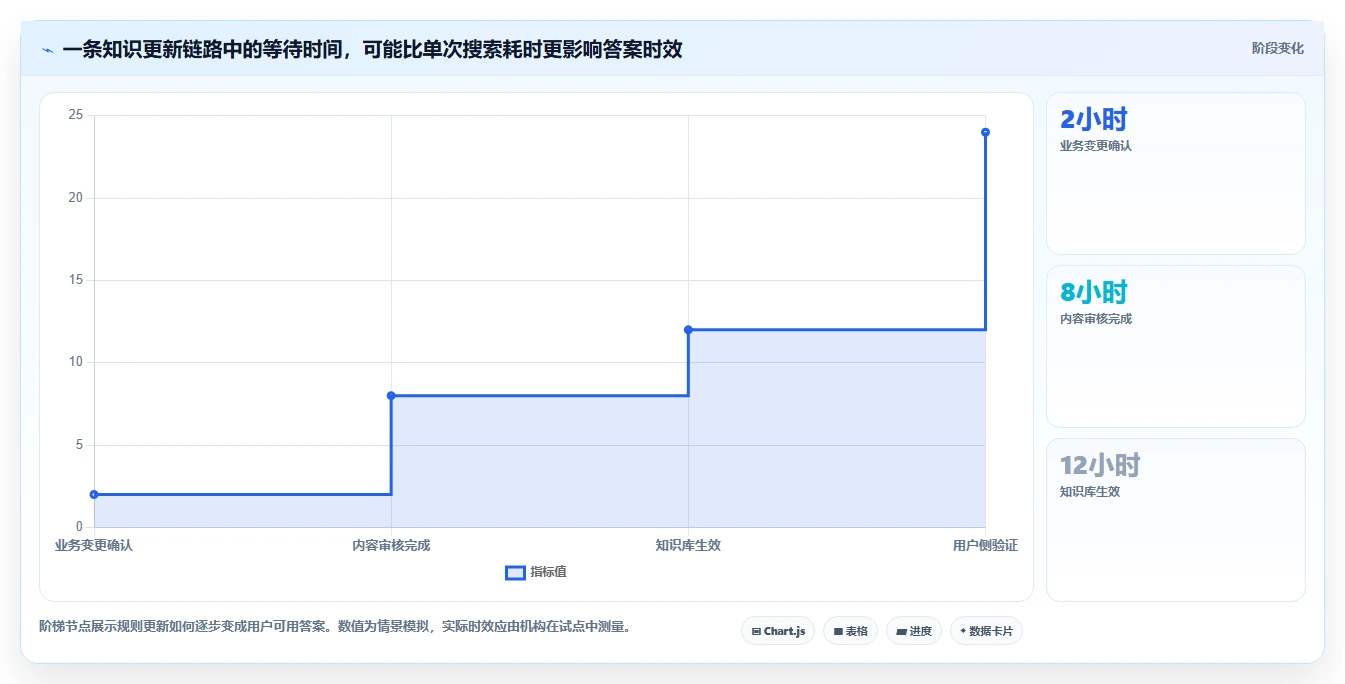Click 业务变更确认 label under 2小时
The height and width of the screenshot is (684, 1345).
[x=1096, y=146]
